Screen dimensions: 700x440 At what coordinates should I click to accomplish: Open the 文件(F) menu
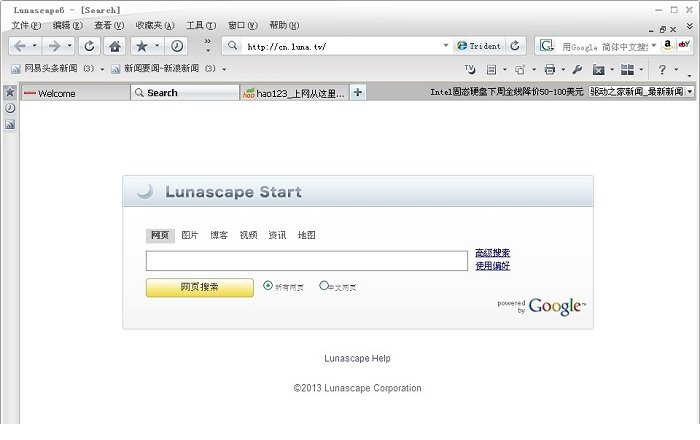coord(26,25)
